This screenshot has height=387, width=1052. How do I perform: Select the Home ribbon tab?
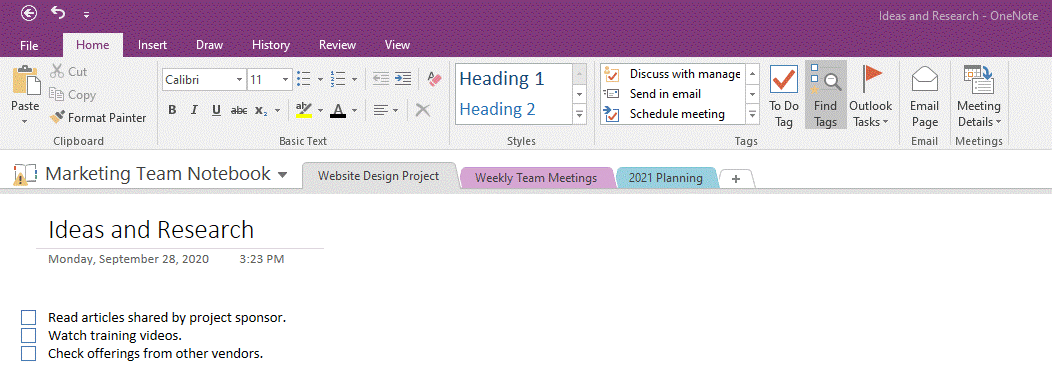click(93, 45)
